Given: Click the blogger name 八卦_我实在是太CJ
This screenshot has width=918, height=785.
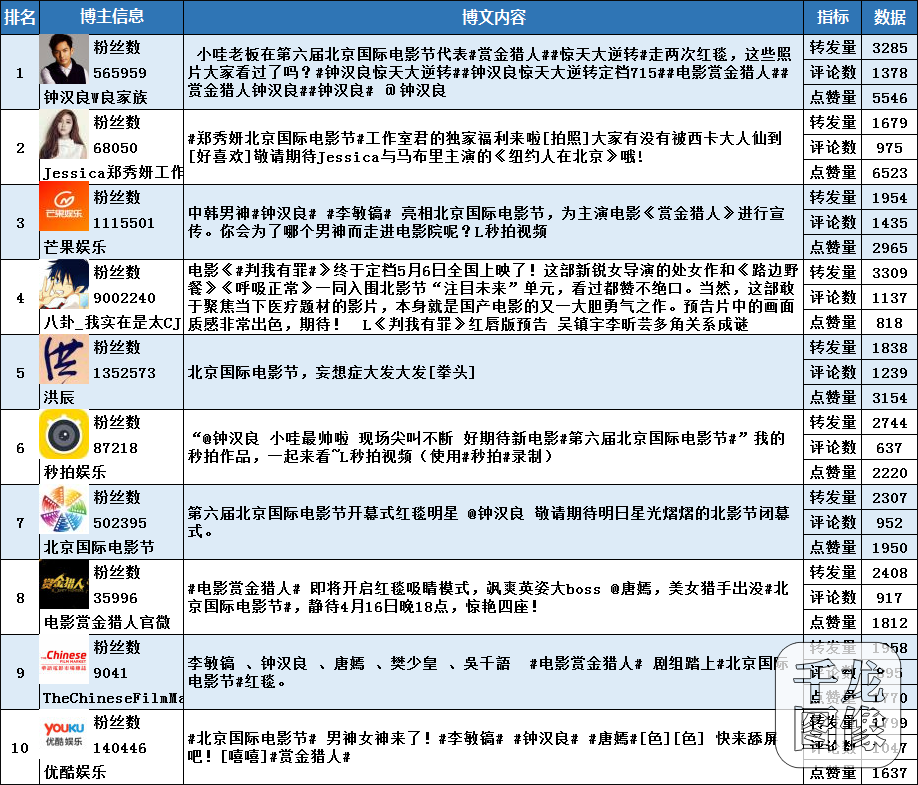Looking at the screenshot, I should tap(112, 322).
